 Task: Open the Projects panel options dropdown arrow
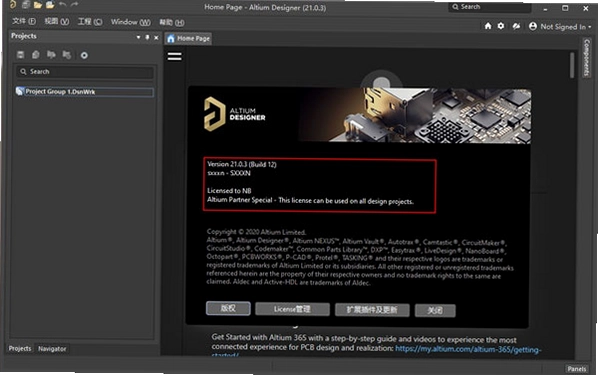tap(138, 37)
